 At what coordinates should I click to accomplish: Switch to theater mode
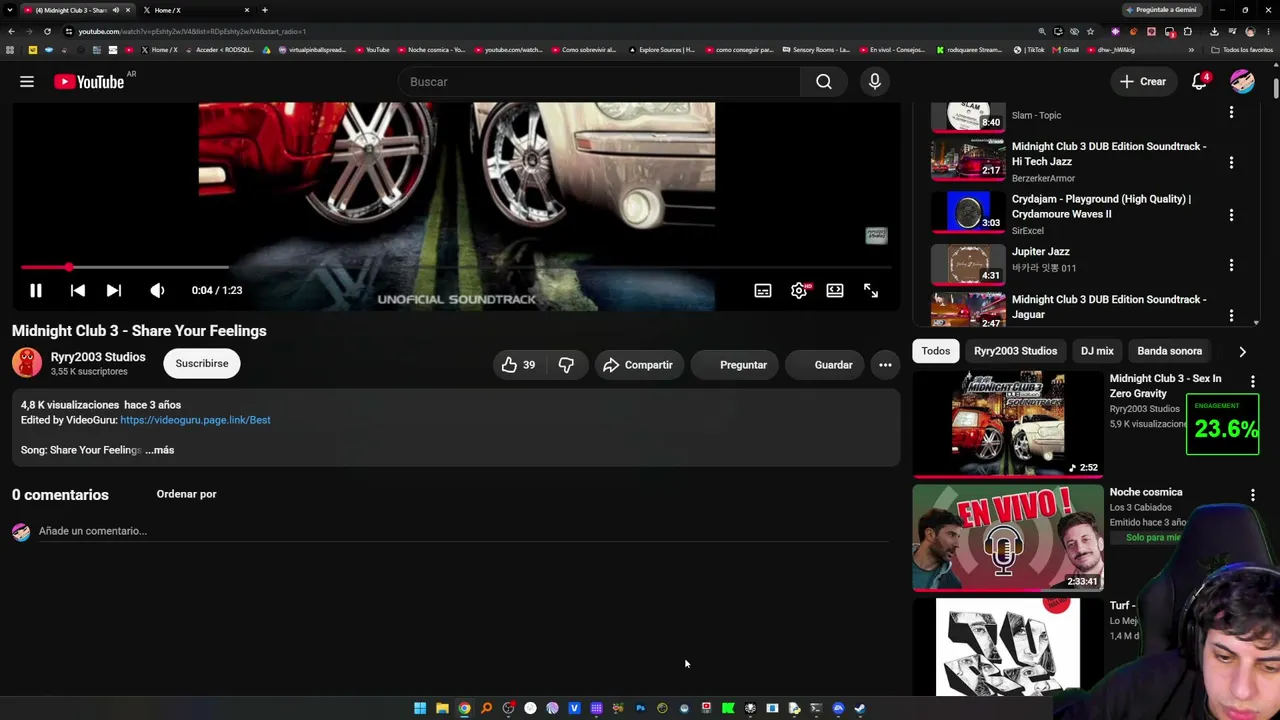point(835,290)
